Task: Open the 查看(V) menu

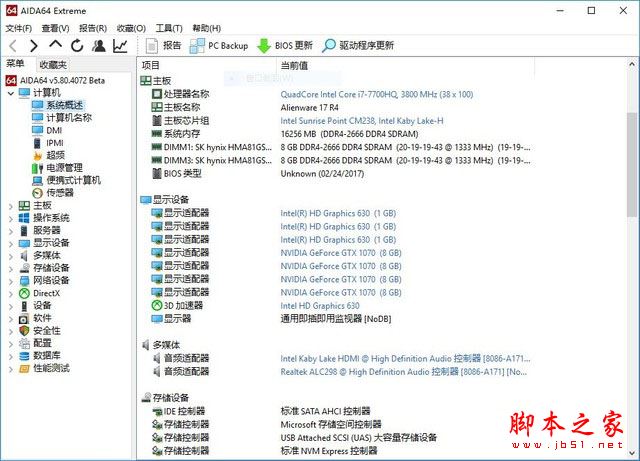Action: 55,28
